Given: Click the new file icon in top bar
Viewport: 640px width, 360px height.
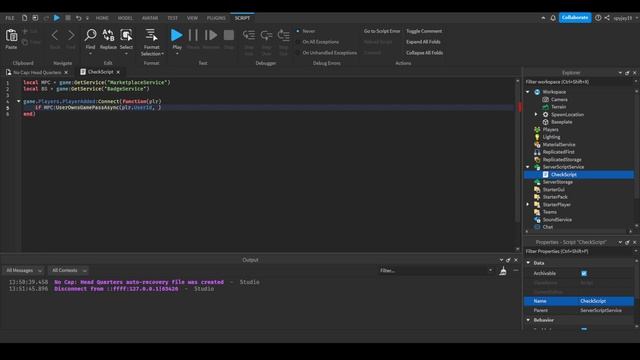Looking at the screenshot, I should 24,18.
